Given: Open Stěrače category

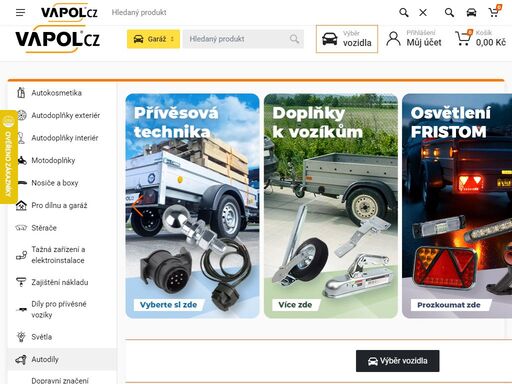Looking at the screenshot, I should (x=44, y=228).
